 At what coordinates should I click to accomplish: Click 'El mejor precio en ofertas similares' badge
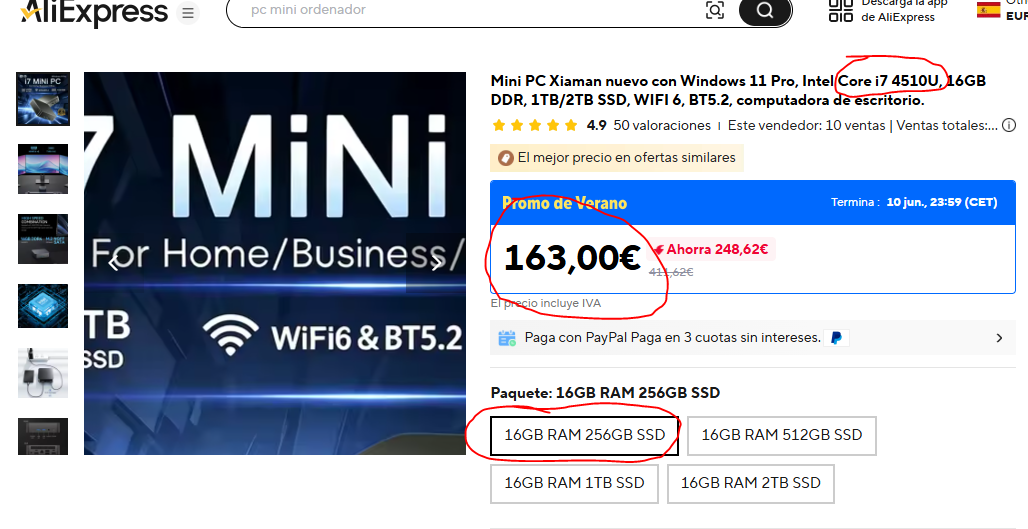tap(617, 158)
